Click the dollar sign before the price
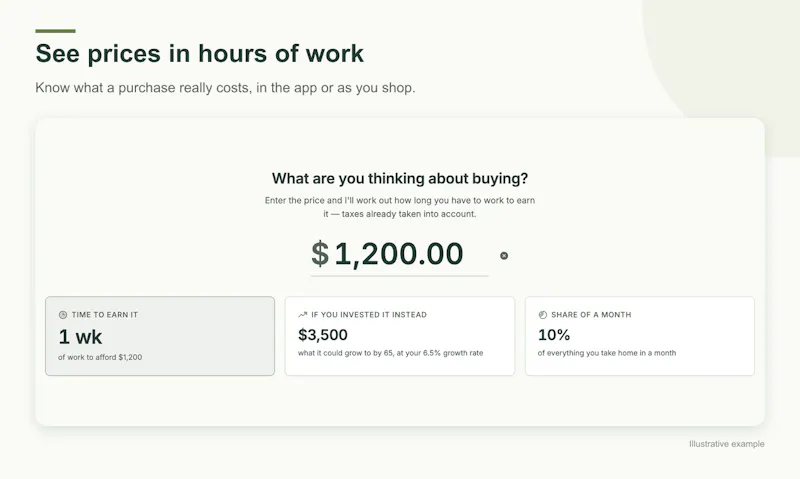The width and height of the screenshot is (800, 479). pos(320,254)
